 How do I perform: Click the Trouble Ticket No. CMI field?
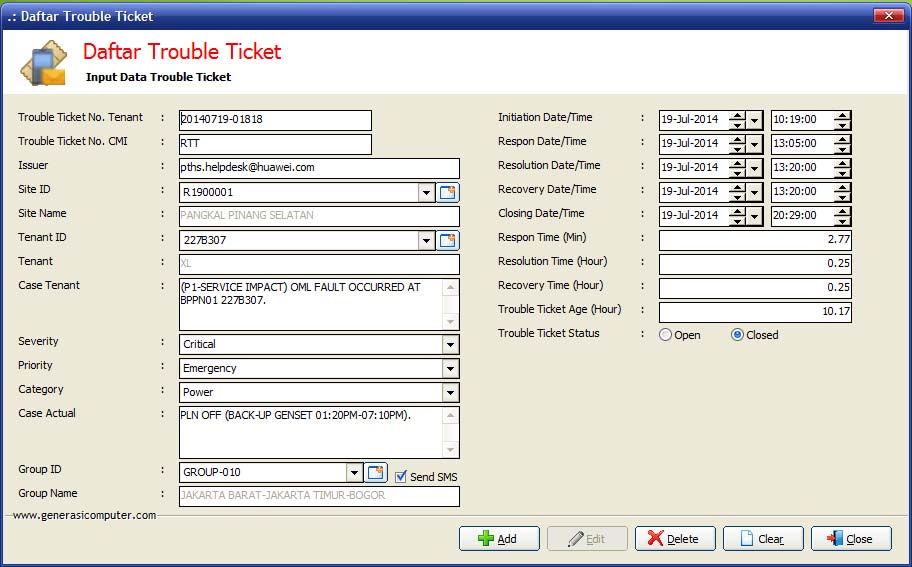[x=275, y=144]
